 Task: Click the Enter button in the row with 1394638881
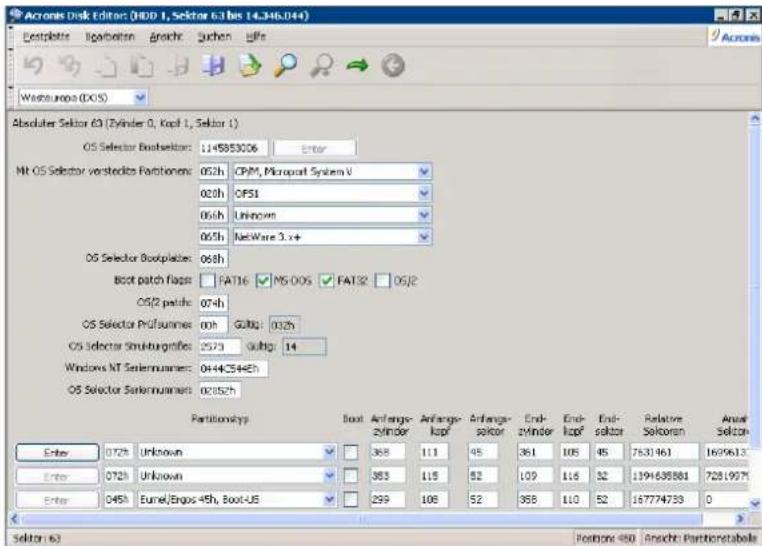pyautogui.click(x=57, y=476)
